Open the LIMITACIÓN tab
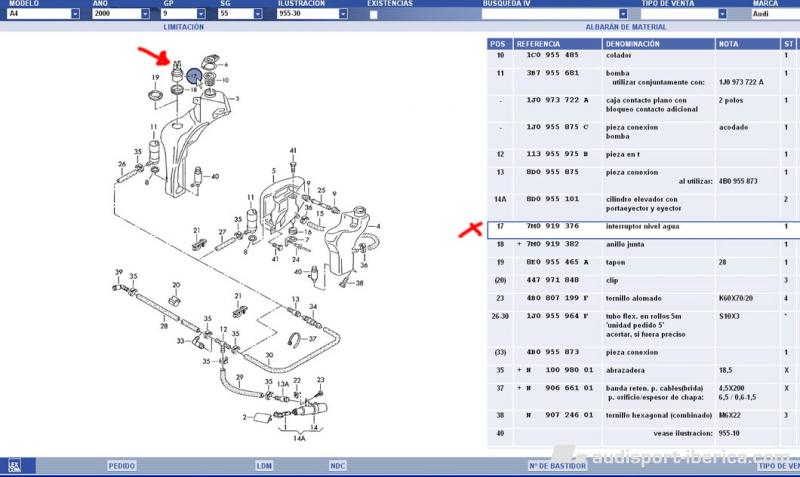The height and width of the screenshot is (477, 800). click(x=184, y=27)
